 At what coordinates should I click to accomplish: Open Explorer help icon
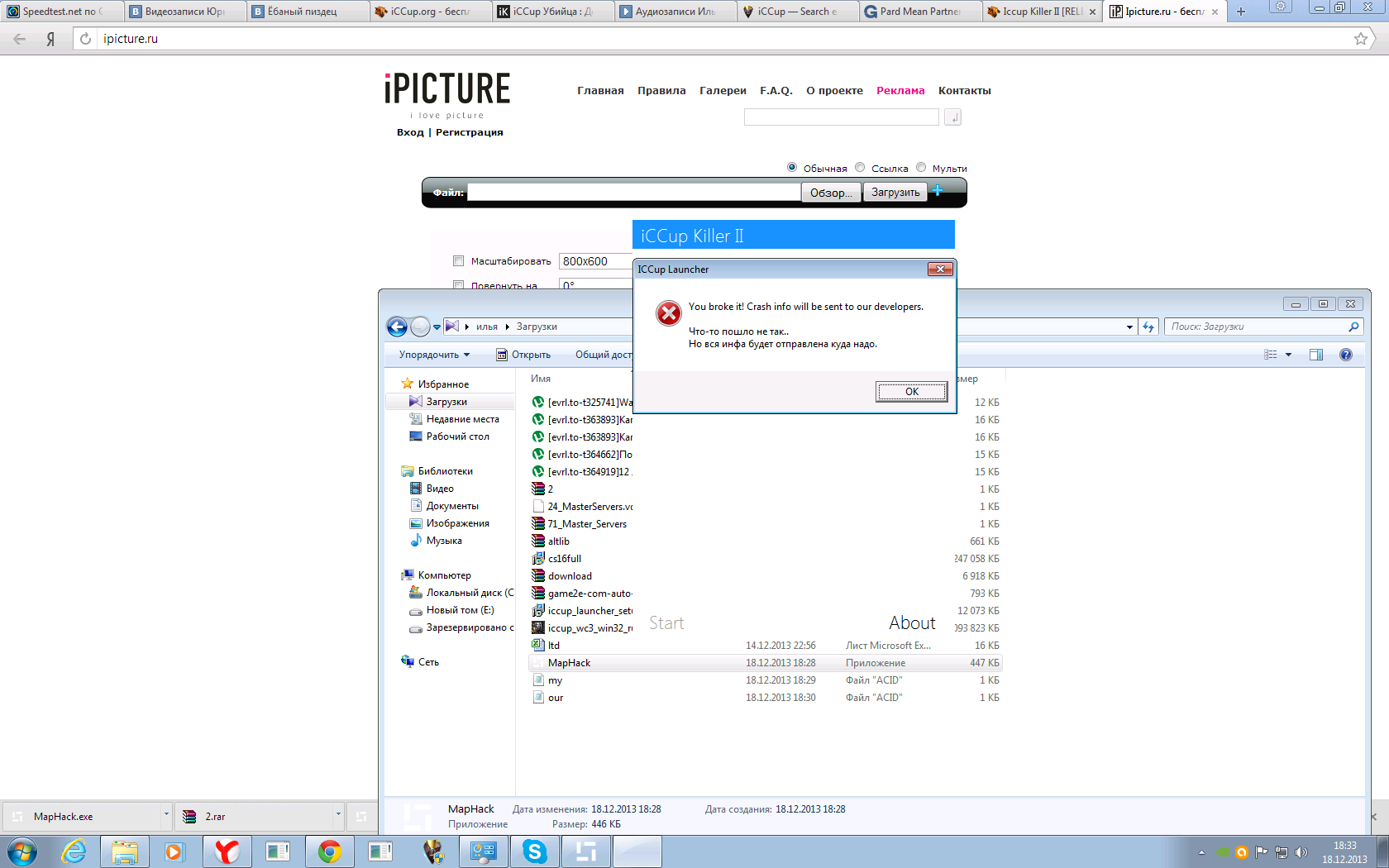(x=1346, y=355)
